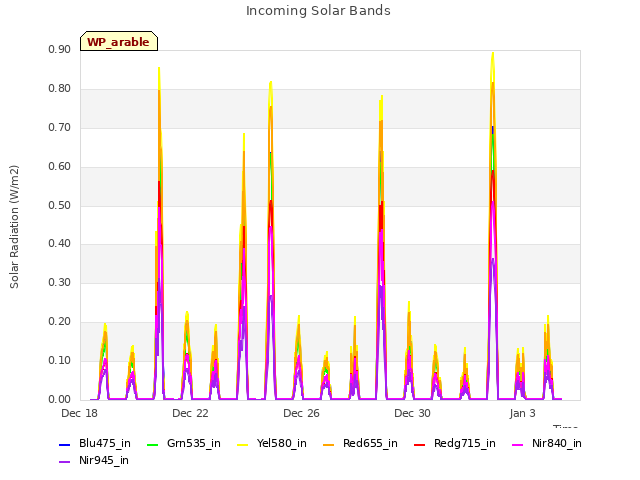The height and width of the screenshot is (480, 640).
Task: Click the 0.30 y-axis tick label
Action: 60,283
